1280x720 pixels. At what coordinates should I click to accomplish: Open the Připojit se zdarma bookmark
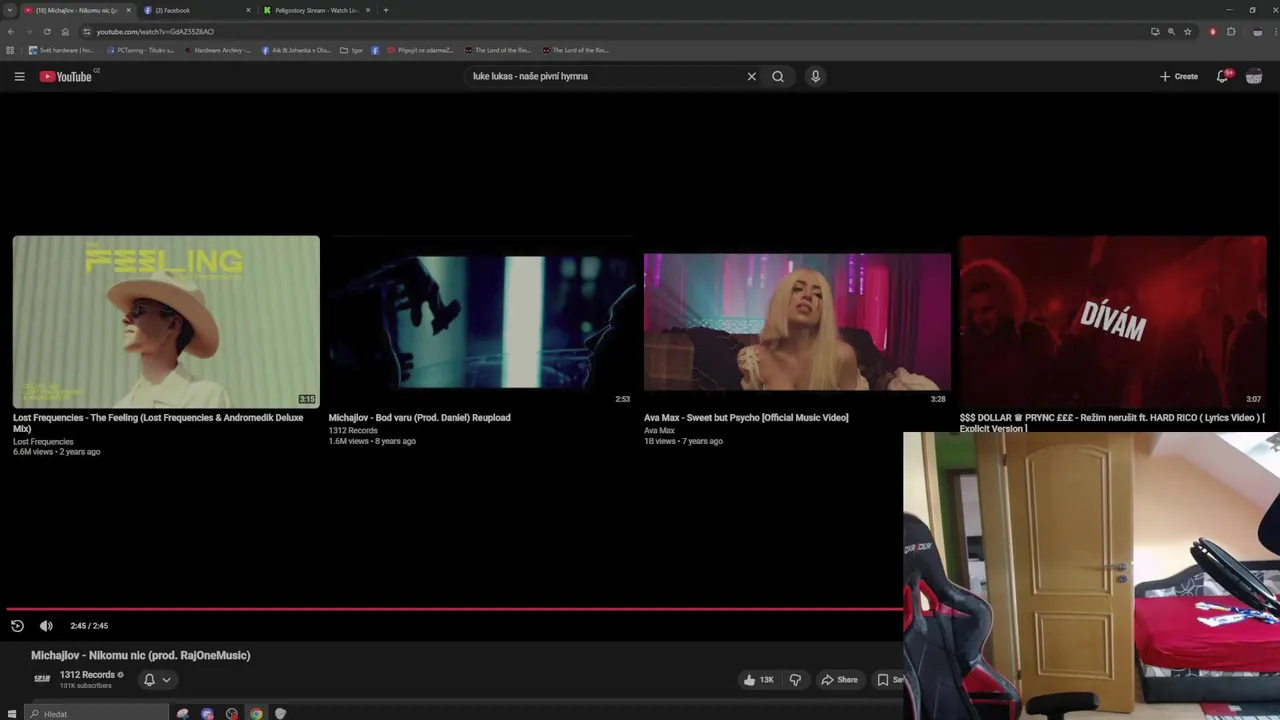click(x=420, y=50)
